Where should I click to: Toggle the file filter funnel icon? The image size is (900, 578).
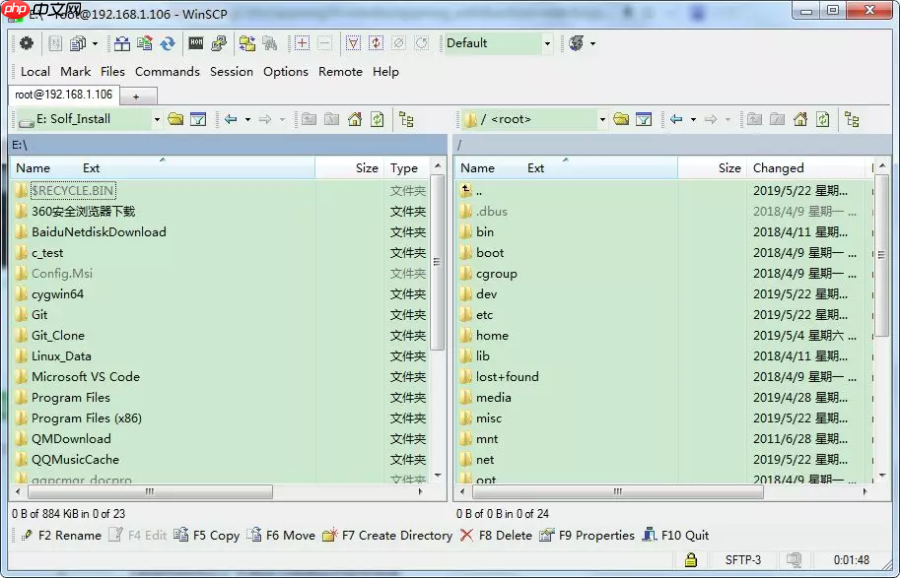(352, 44)
